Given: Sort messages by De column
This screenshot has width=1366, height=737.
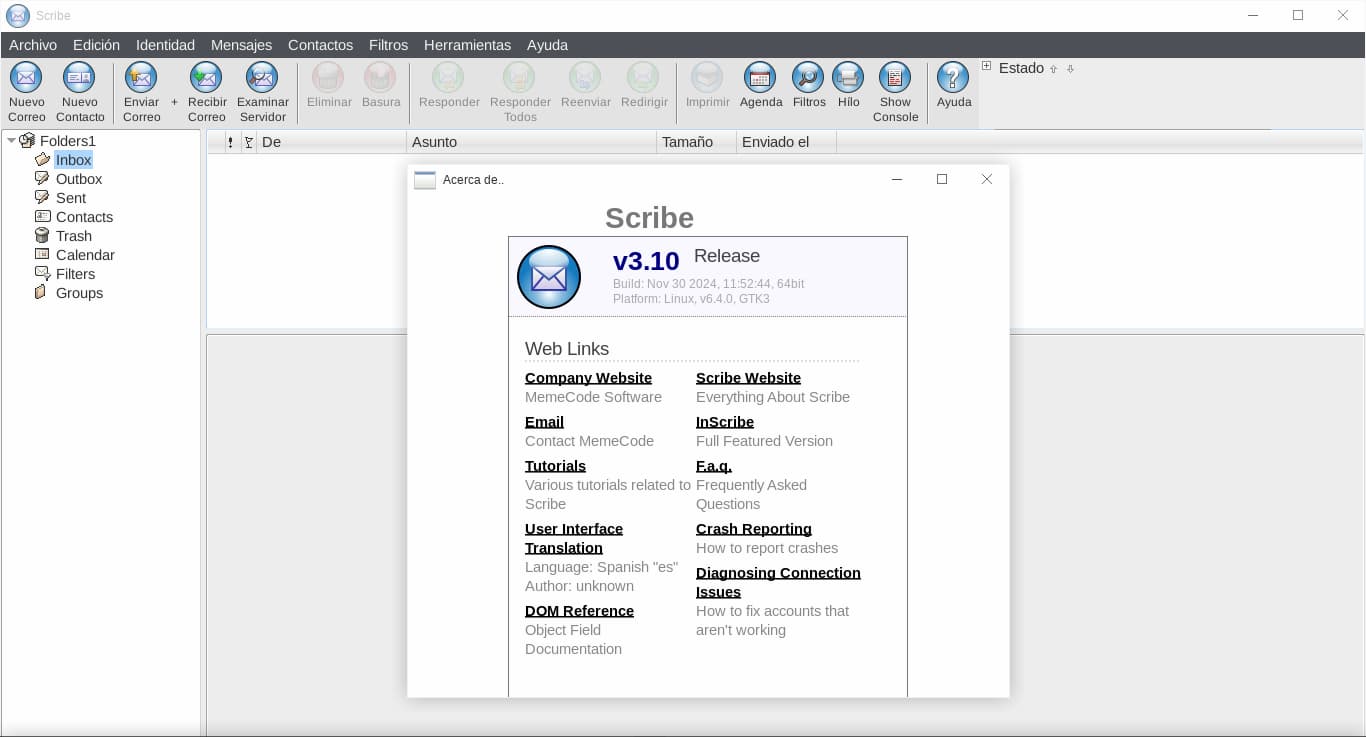Looking at the screenshot, I should [x=331, y=142].
